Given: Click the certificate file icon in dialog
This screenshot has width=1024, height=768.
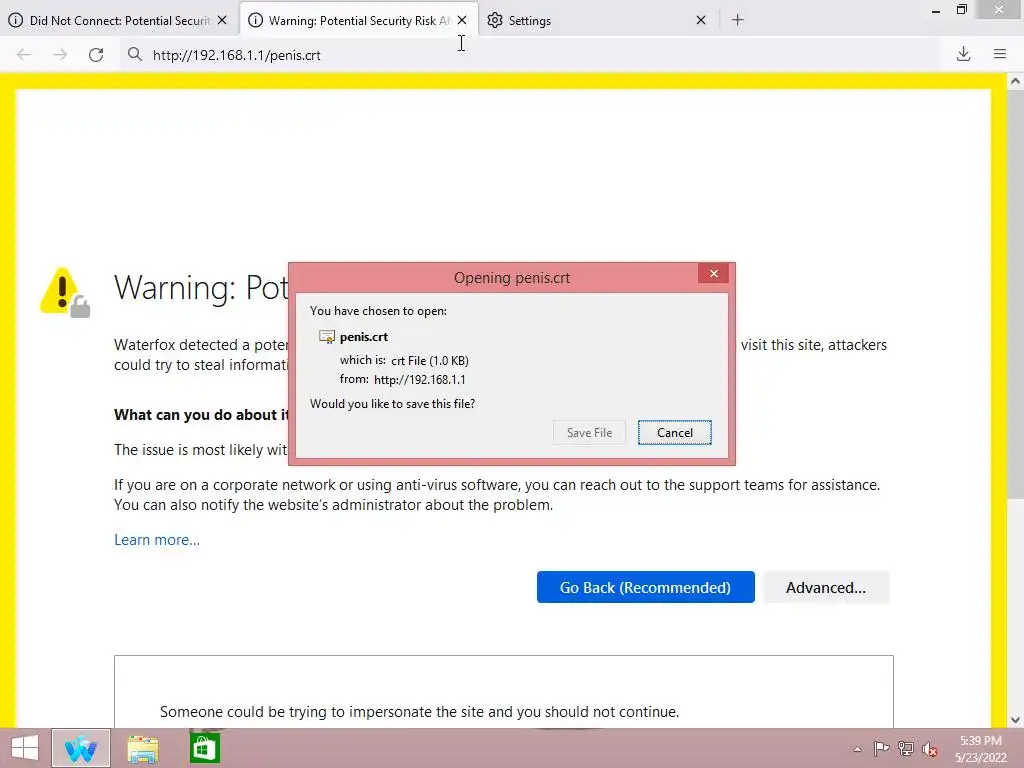Looking at the screenshot, I should [327, 337].
